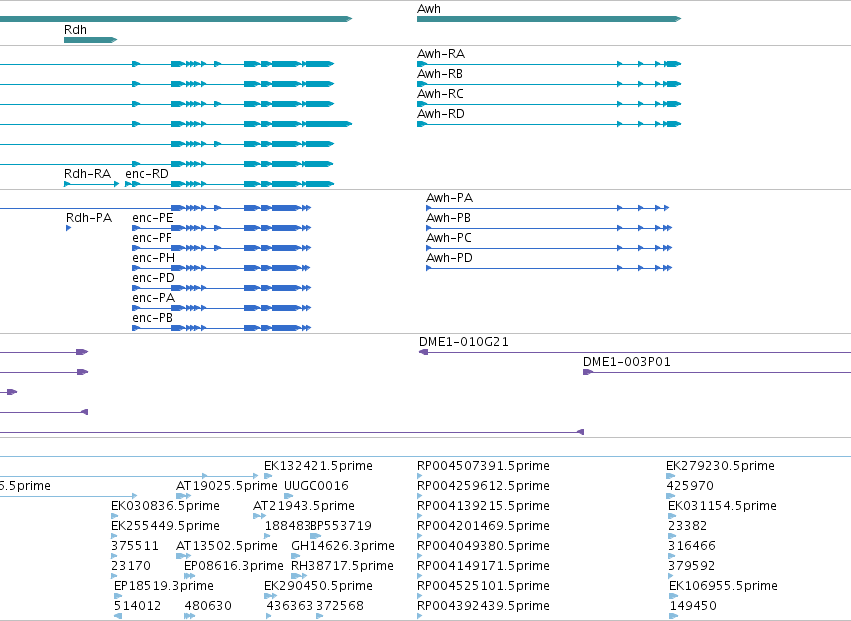Viewport: 851px width, 621px height.
Task: Click the 379592 feature label
Action: (692, 566)
